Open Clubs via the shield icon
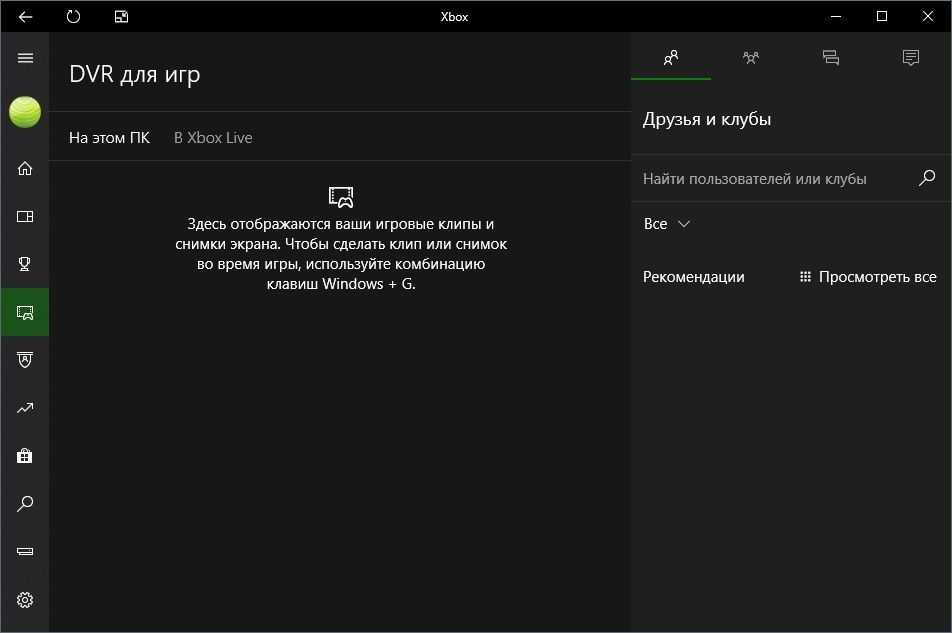The image size is (952, 633). coord(25,359)
